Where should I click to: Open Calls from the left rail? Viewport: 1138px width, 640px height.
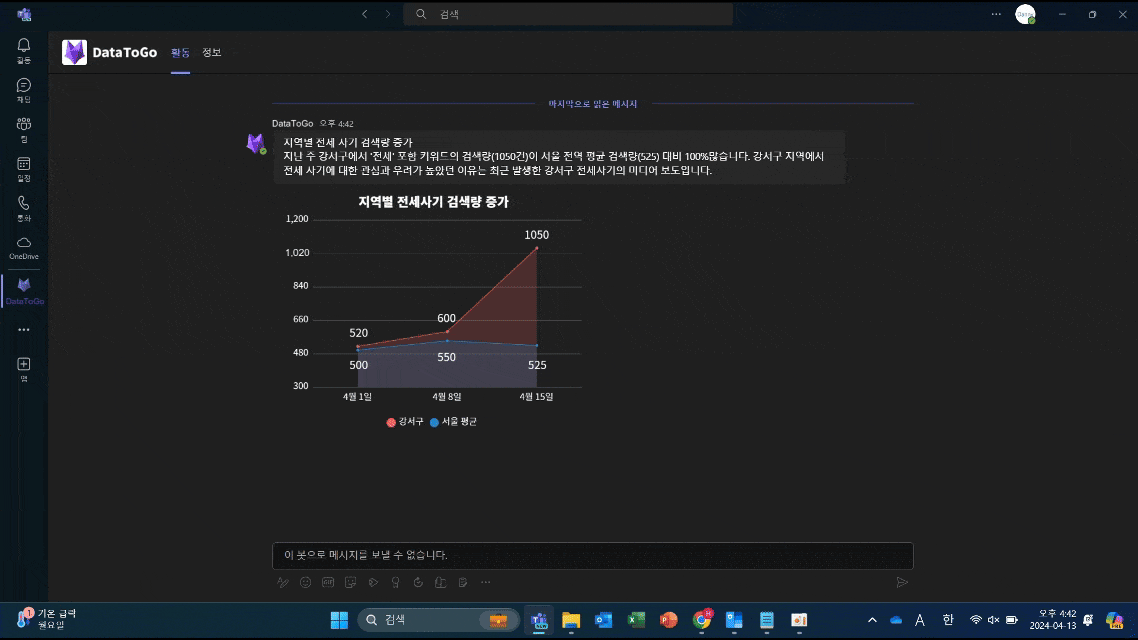pyautogui.click(x=24, y=207)
